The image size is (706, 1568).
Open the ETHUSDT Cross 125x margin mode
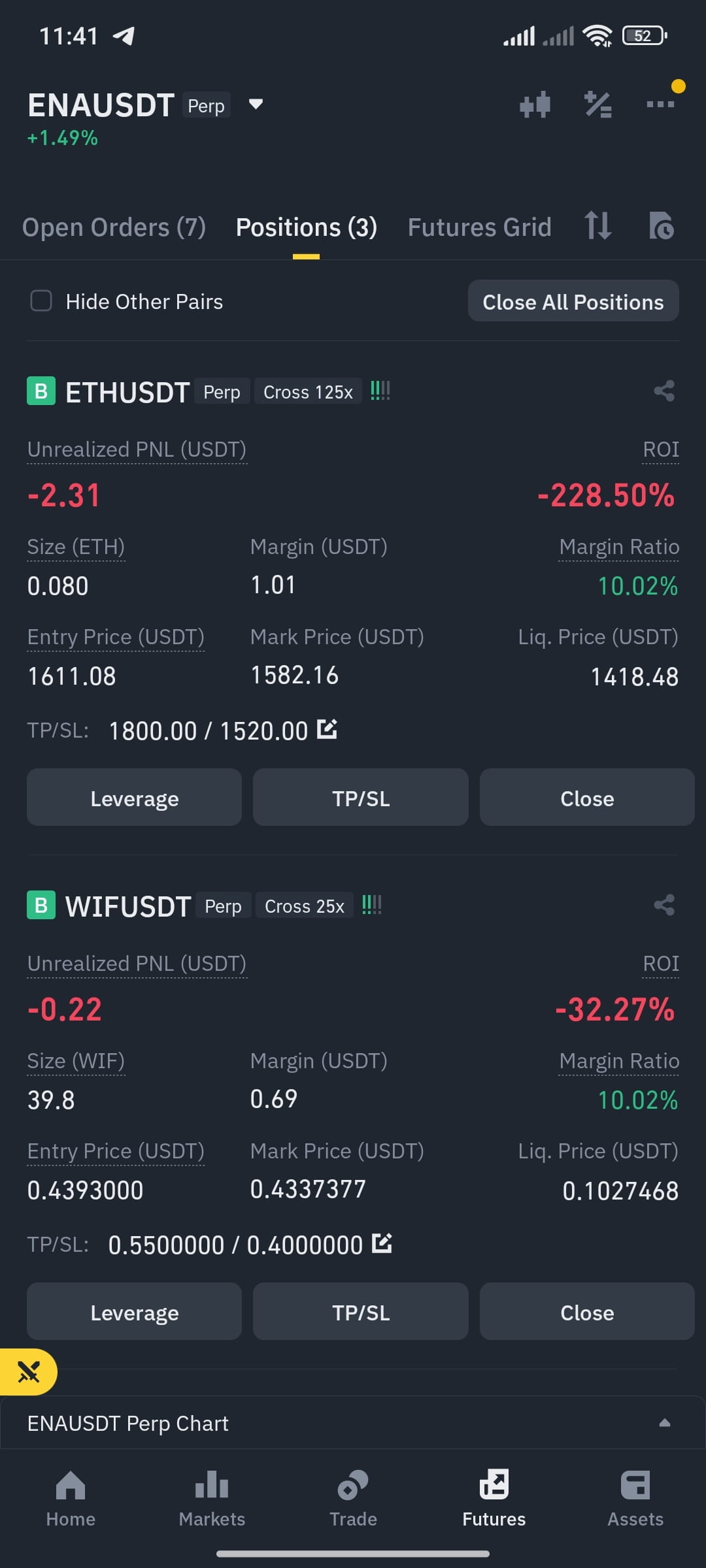[308, 392]
